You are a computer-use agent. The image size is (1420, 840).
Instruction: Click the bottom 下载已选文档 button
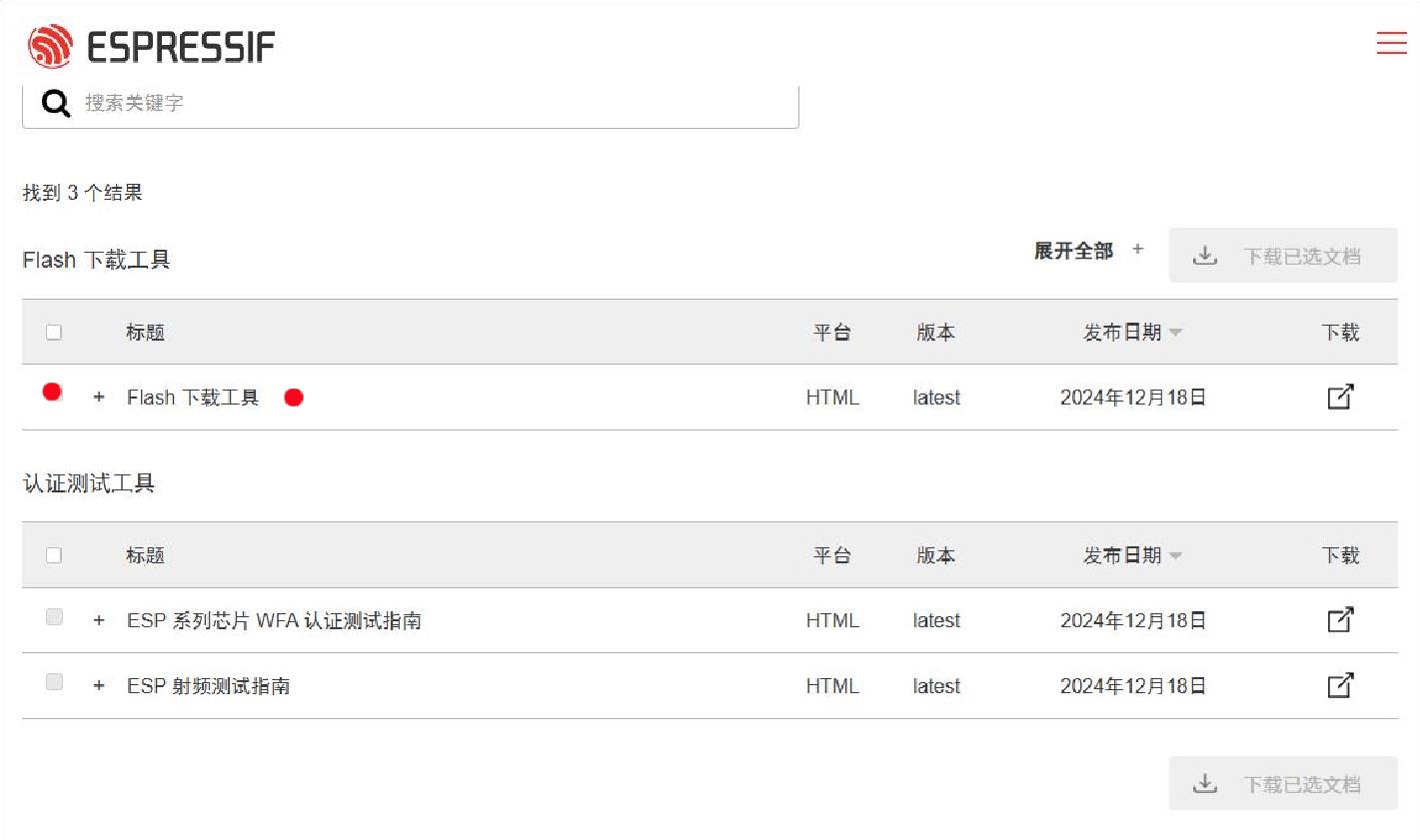(x=1283, y=783)
